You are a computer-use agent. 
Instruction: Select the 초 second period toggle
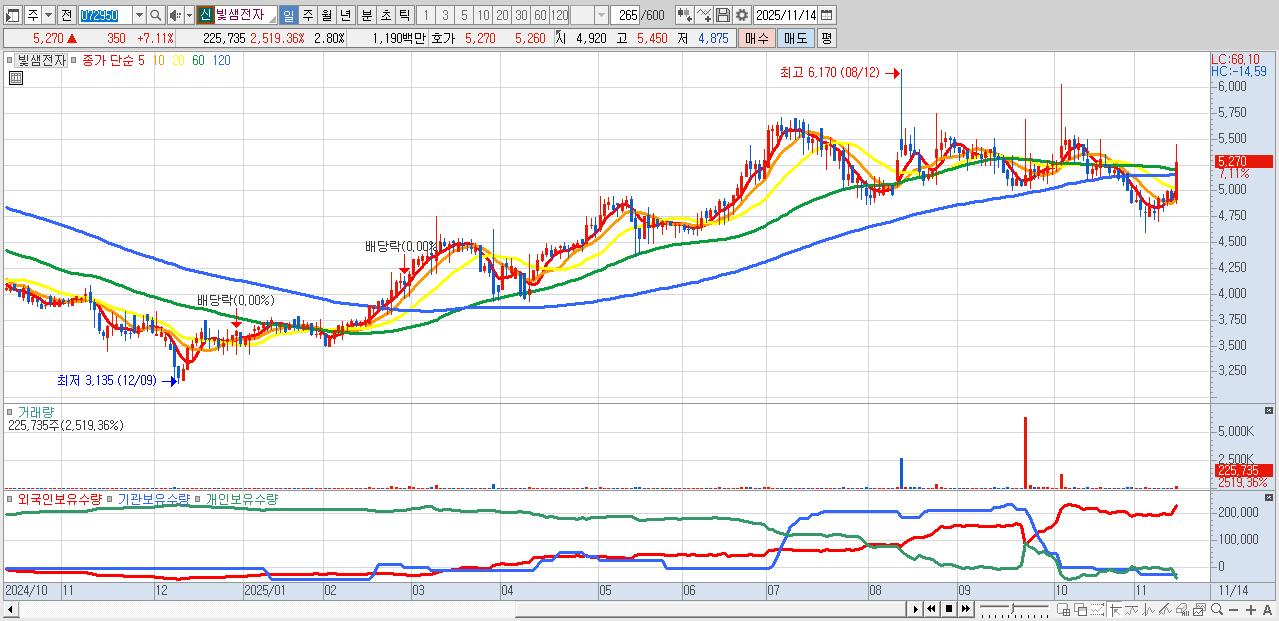(385, 15)
